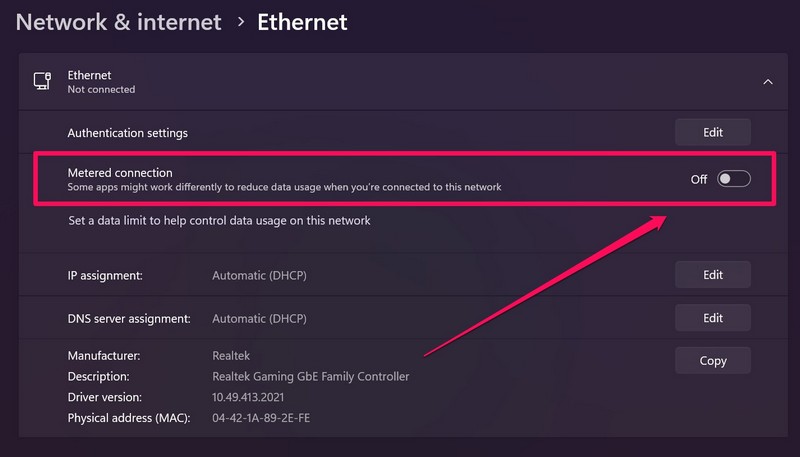Viewport: 800px width, 457px height.
Task: Click the 'Not connected' status text
Action: (x=101, y=90)
